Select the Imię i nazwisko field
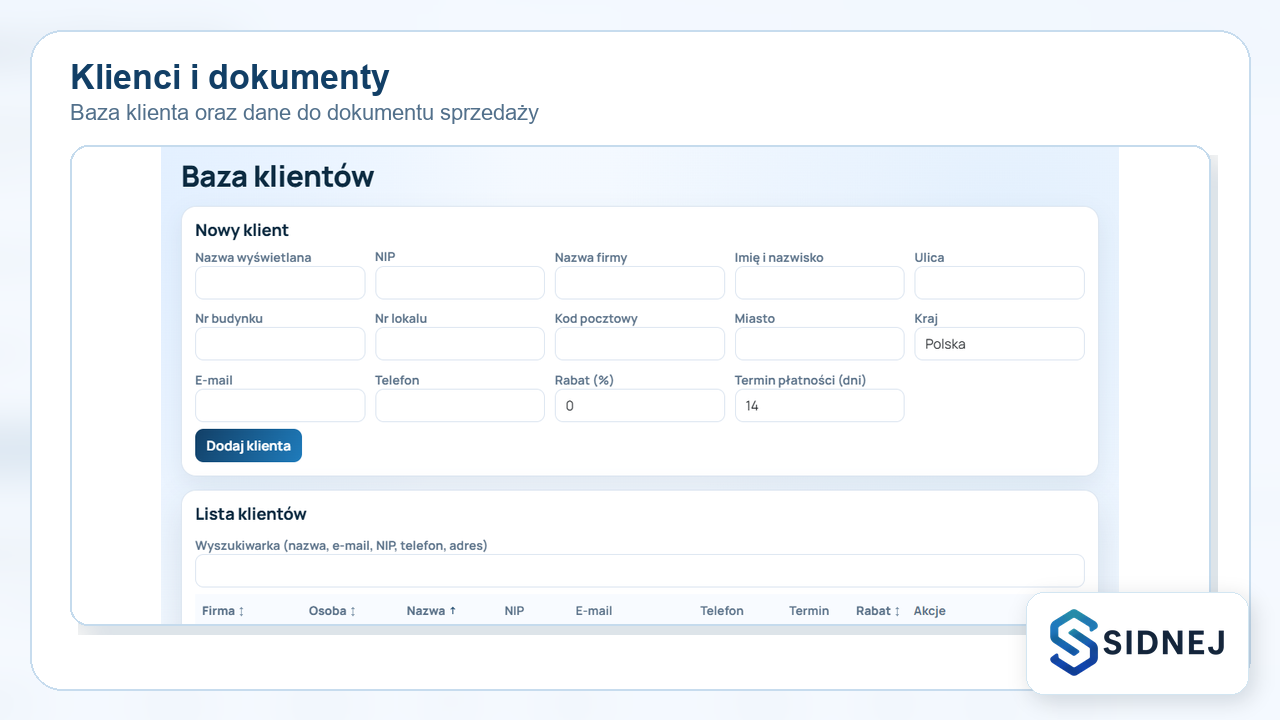1280x720 pixels. [820, 283]
